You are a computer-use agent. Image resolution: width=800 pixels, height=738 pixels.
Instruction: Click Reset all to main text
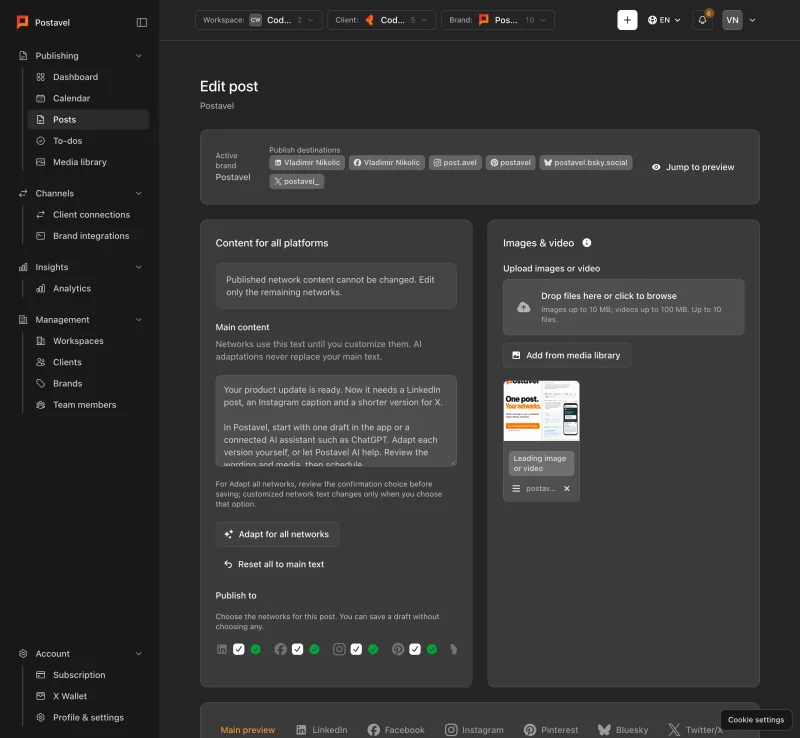pos(274,564)
